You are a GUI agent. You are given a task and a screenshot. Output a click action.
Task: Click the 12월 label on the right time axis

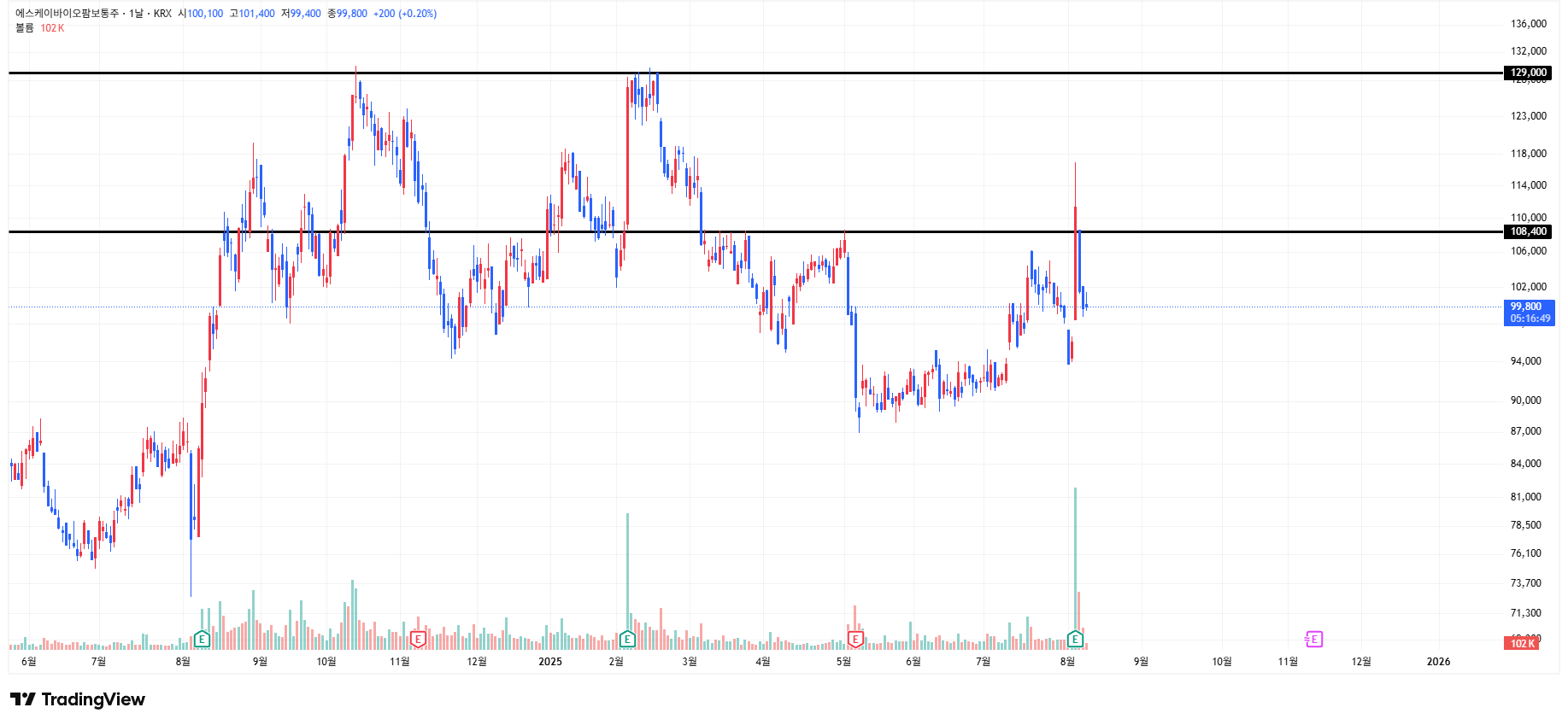pyautogui.click(x=1361, y=662)
